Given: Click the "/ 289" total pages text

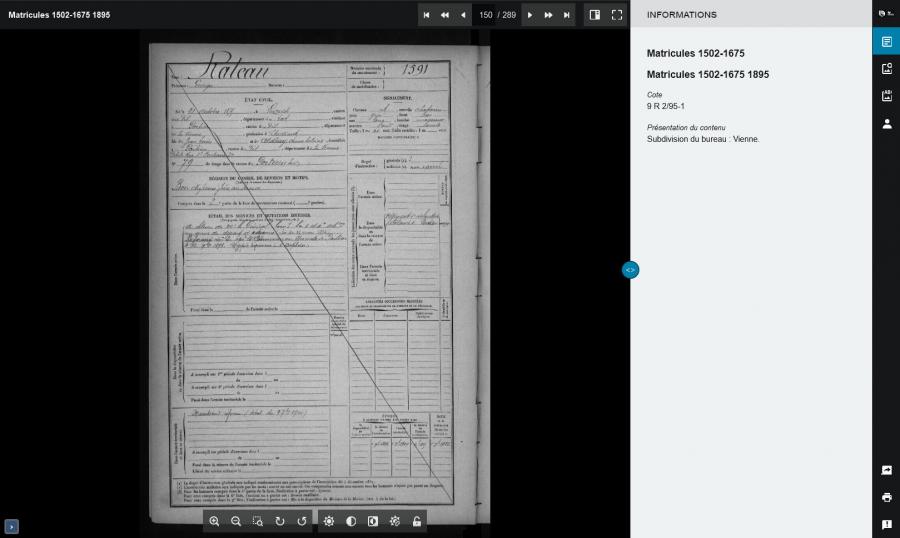Looking at the screenshot, I should (x=506, y=15).
